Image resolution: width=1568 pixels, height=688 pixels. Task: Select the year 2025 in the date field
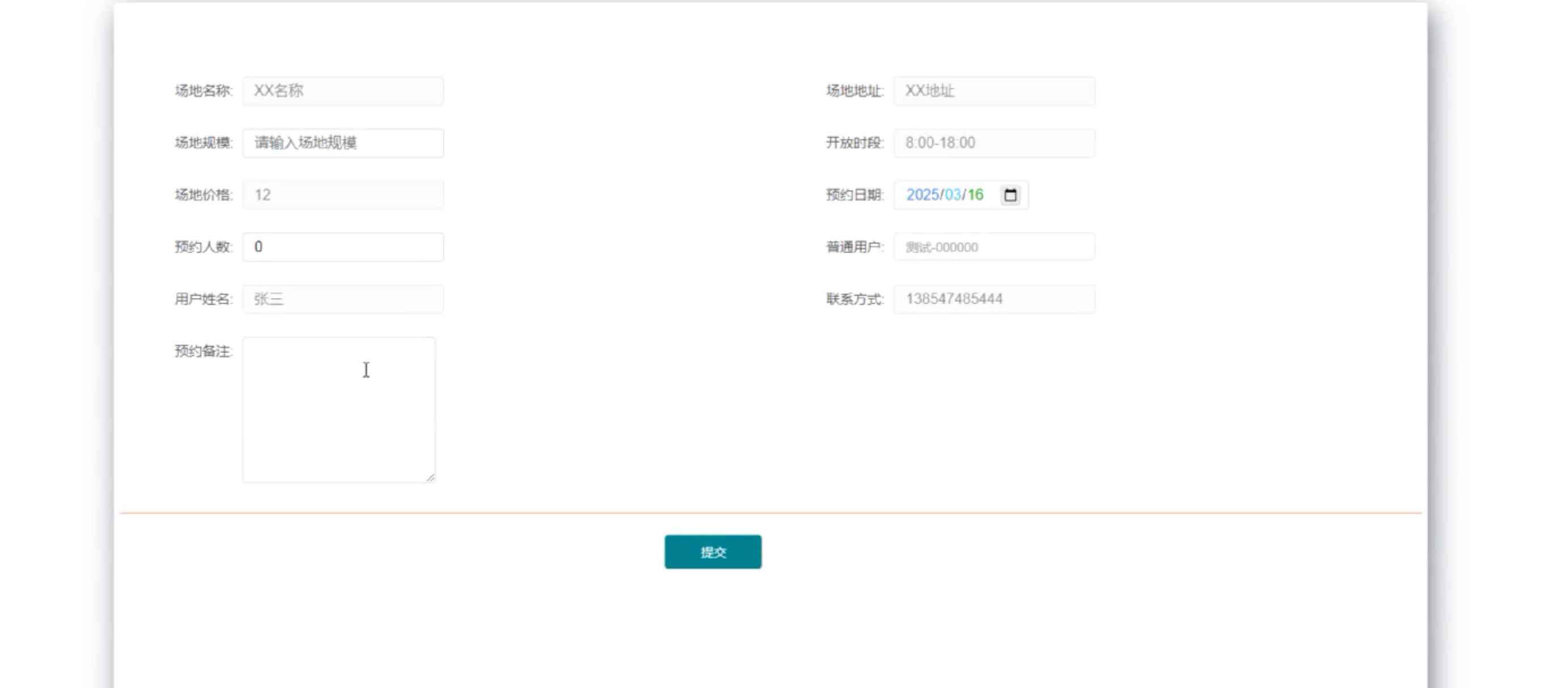point(922,195)
